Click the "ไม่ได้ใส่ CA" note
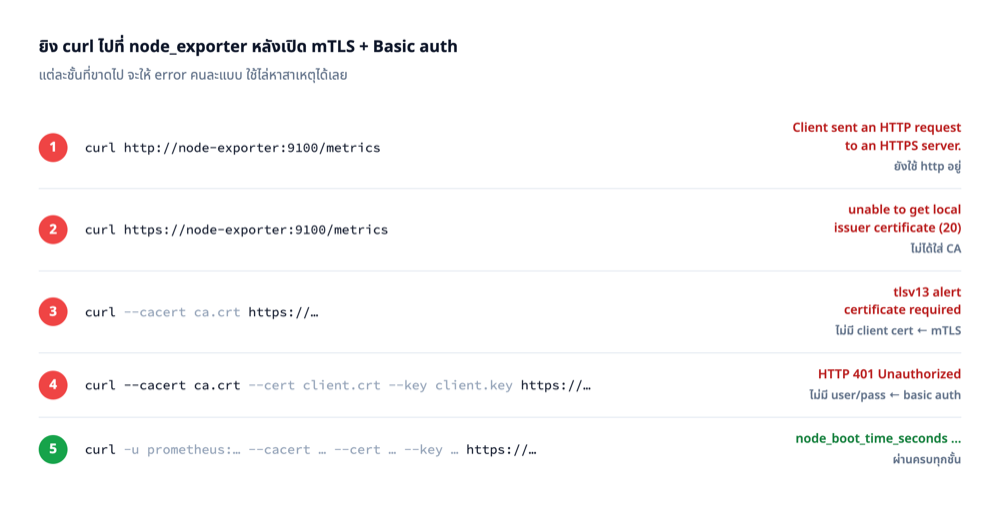Screen dimensions: 1000x516 936,249
